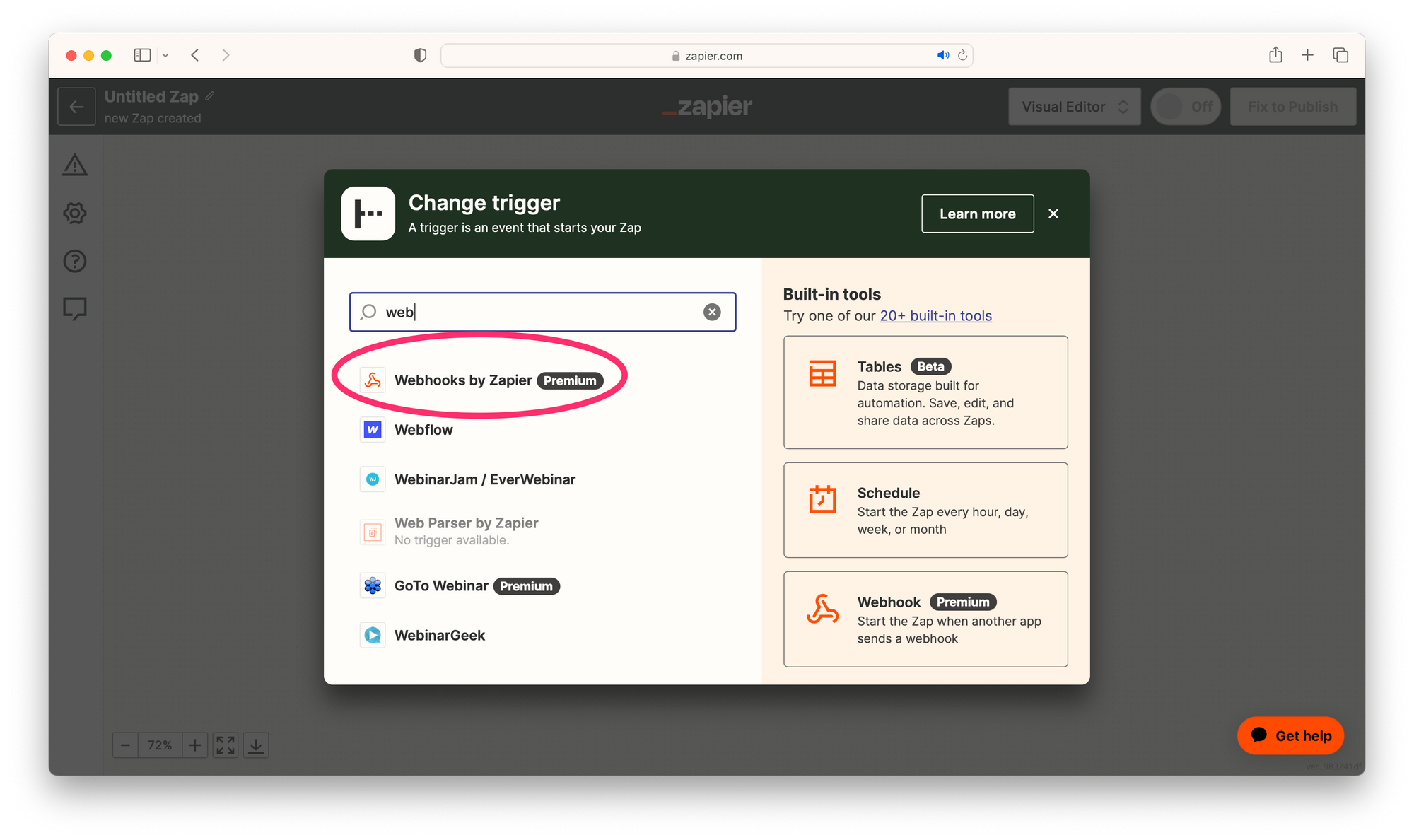Click the download export icon
The height and width of the screenshot is (840, 1414).
pyautogui.click(x=256, y=745)
